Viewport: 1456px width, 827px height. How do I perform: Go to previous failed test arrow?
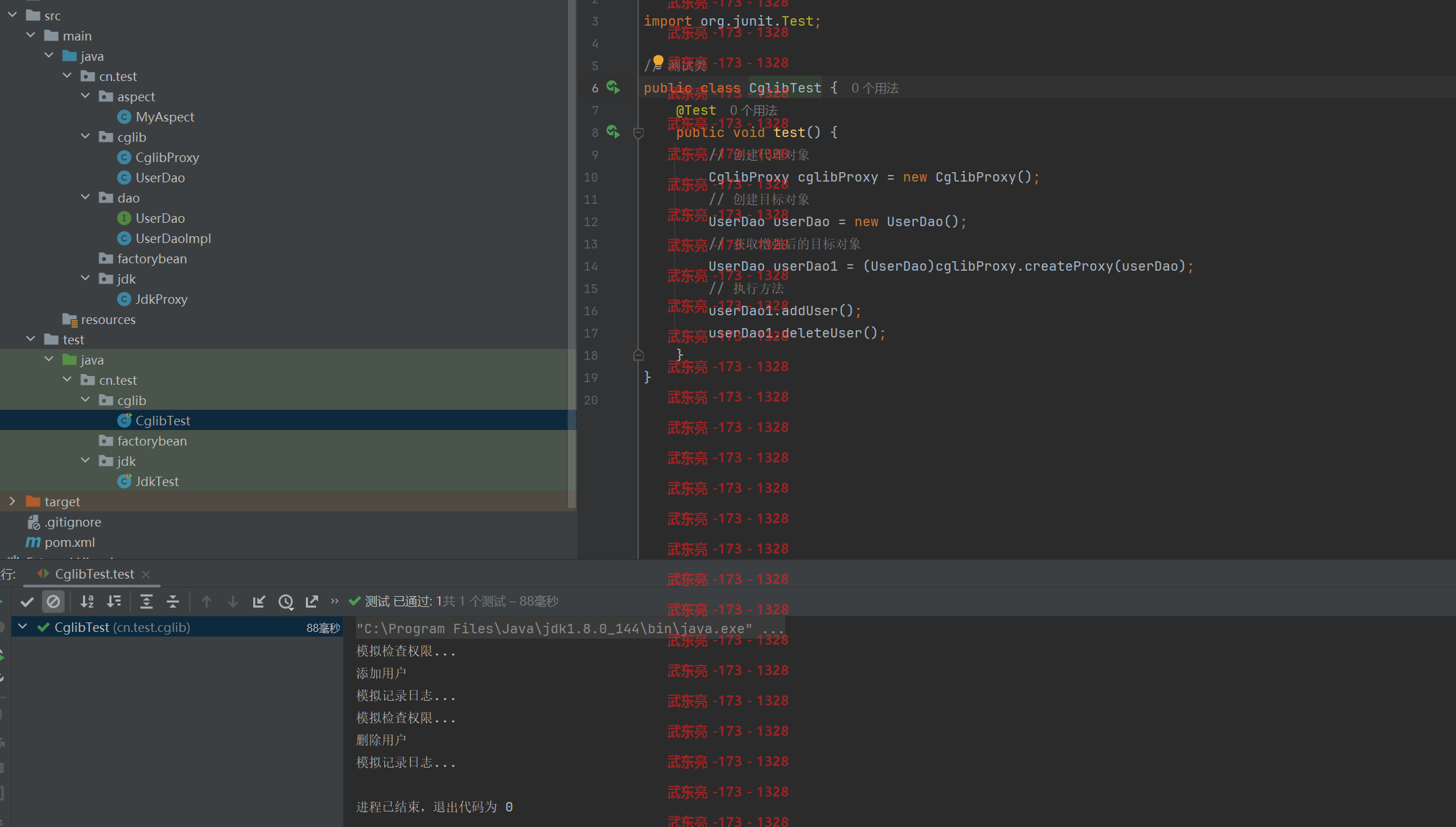pos(207,601)
